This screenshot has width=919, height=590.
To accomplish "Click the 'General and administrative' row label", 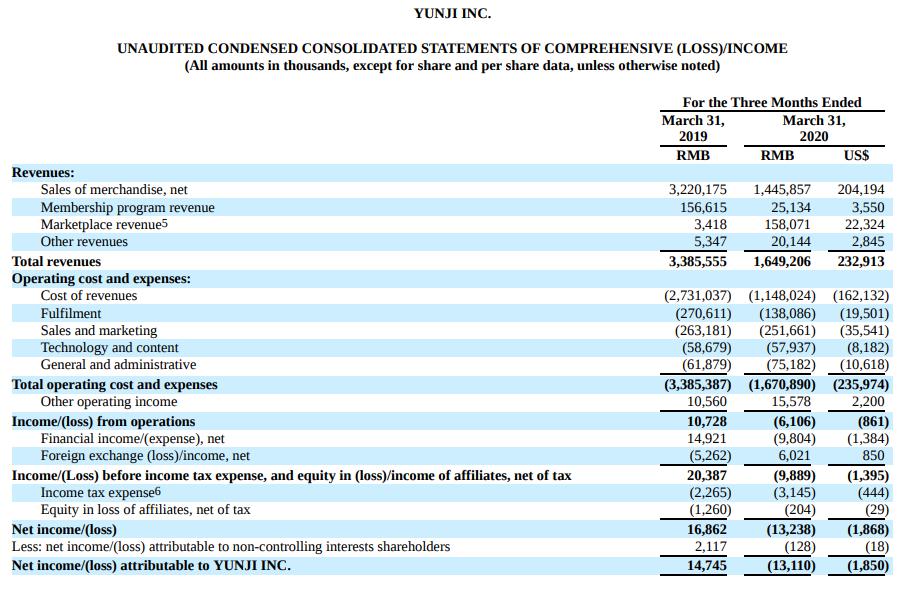I will 118,364.
